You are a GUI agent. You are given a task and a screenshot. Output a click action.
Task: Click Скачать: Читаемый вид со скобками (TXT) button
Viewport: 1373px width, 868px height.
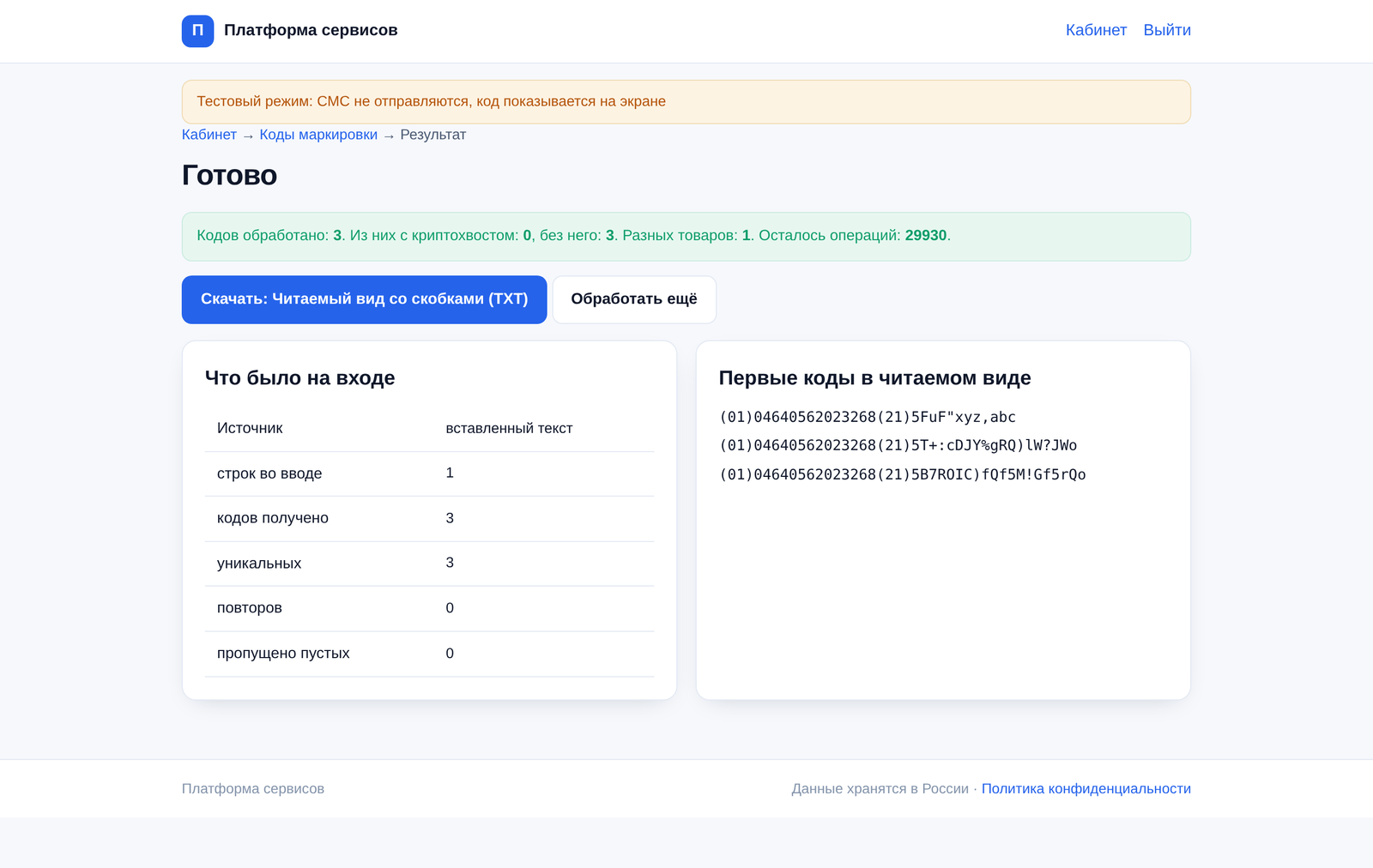pos(364,299)
